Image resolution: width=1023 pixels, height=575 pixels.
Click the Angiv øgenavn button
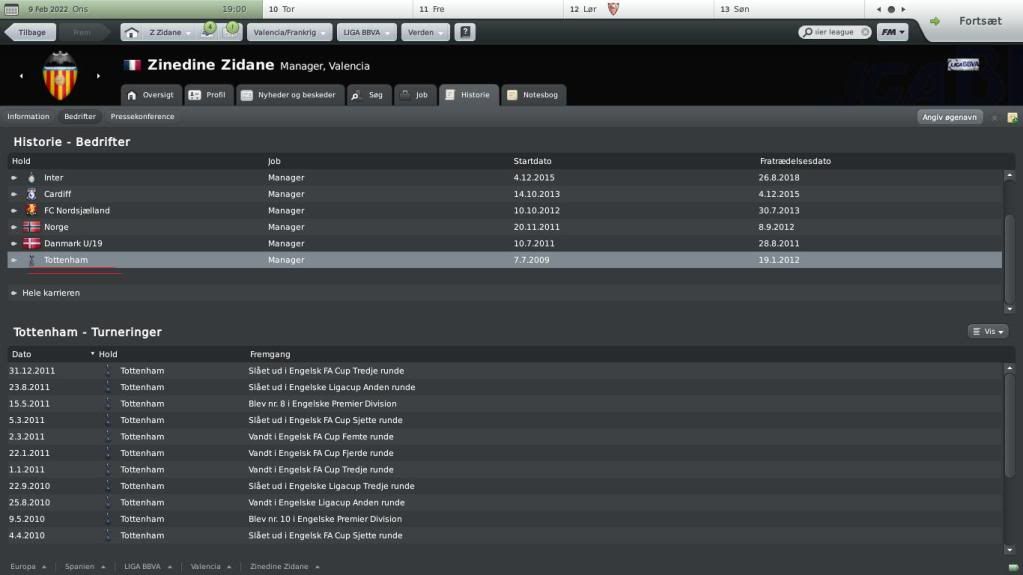949,117
